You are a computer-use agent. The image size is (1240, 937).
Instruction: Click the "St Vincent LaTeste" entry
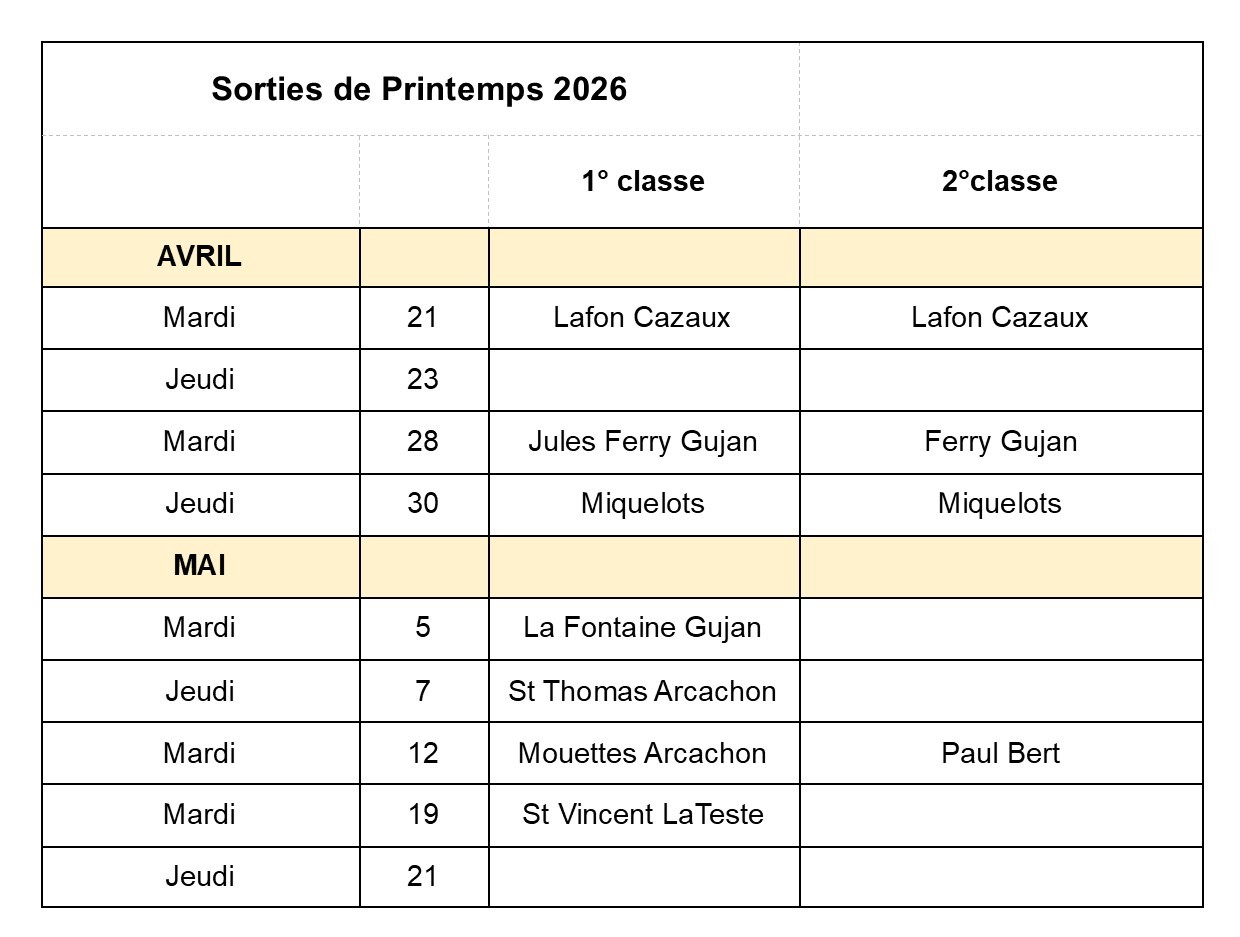point(643,815)
